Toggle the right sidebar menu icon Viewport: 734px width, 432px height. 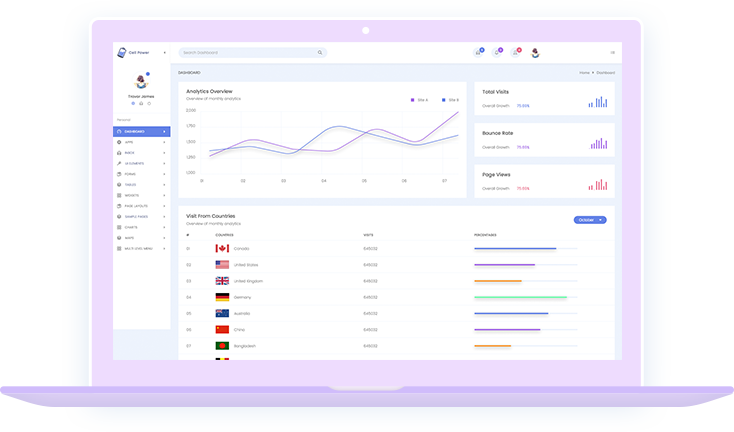tap(612, 53)
